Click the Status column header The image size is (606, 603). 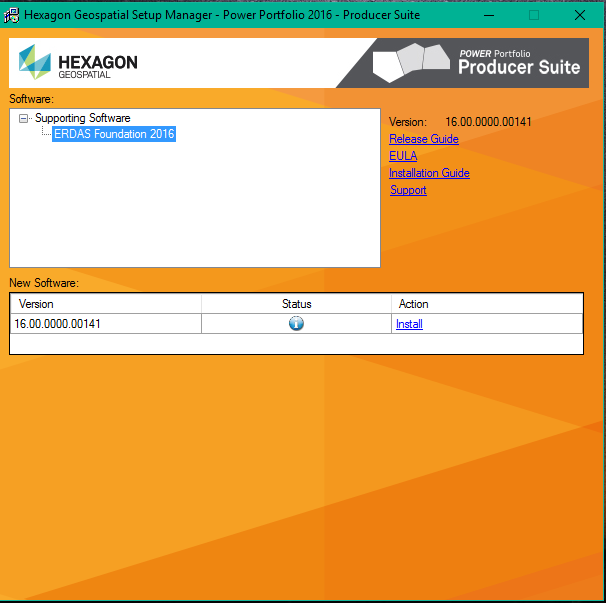point(296,304)
